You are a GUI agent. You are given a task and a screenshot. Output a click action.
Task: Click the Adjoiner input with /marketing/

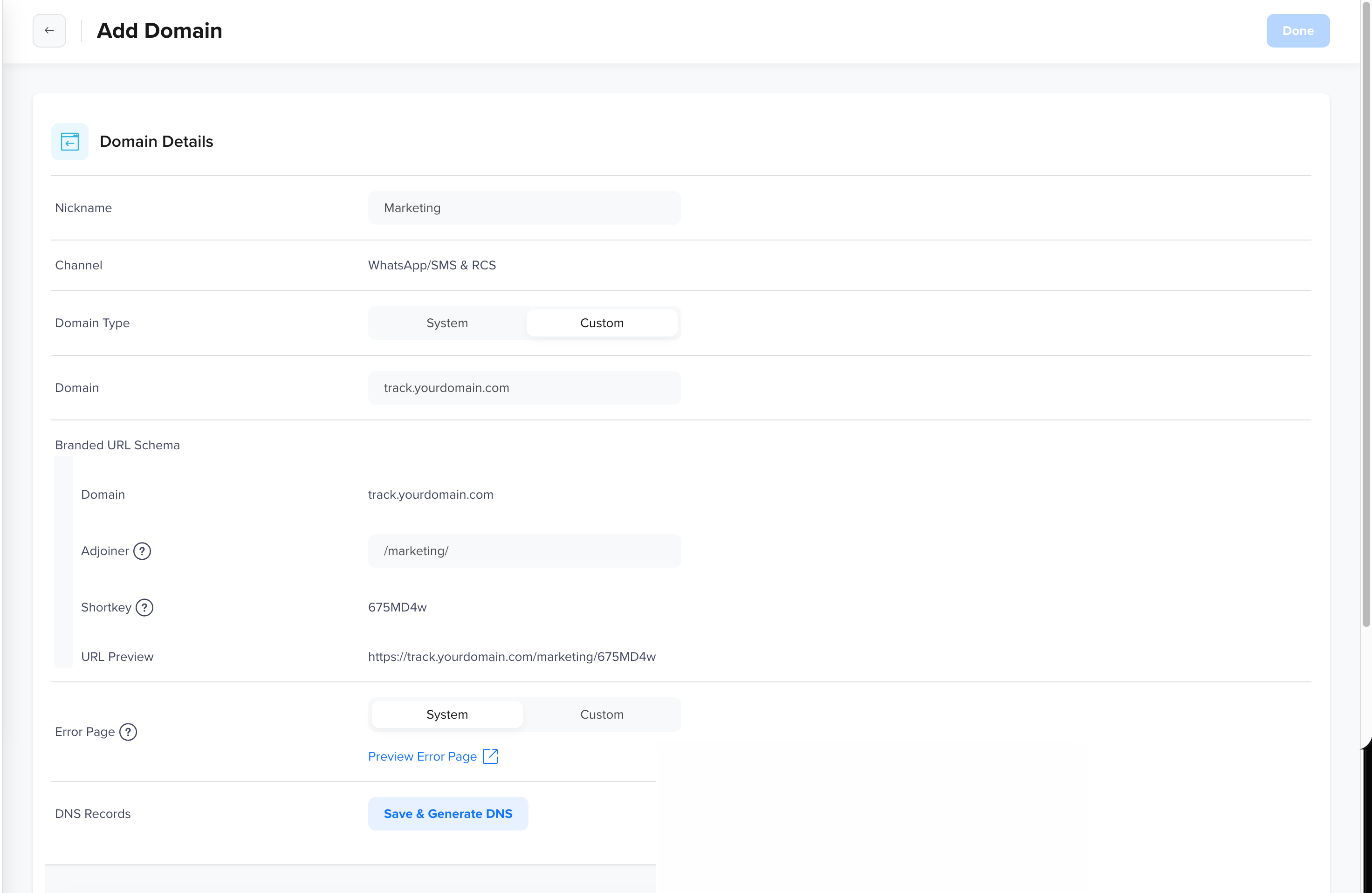coord(524,551)
